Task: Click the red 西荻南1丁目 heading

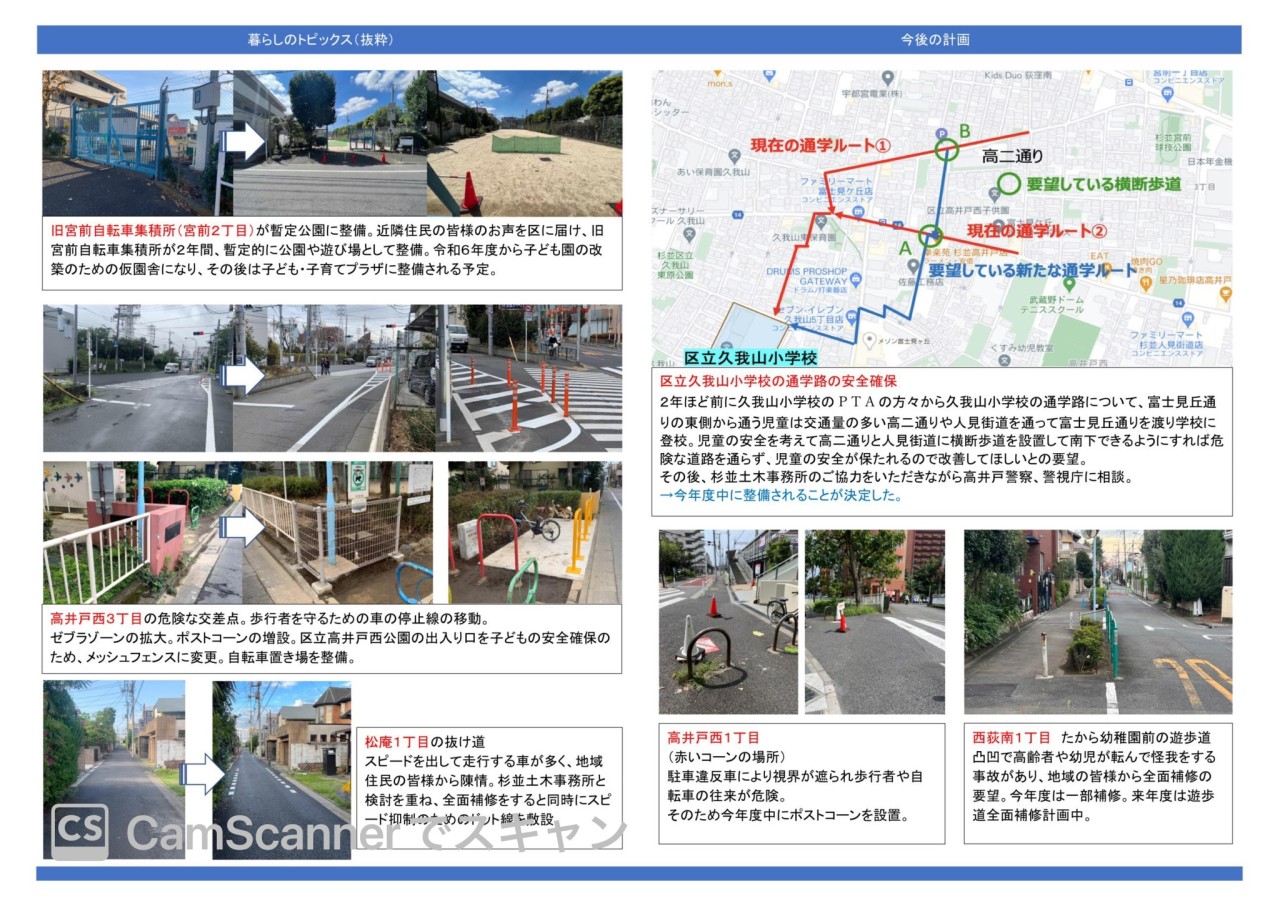Action: (1011, 738)
